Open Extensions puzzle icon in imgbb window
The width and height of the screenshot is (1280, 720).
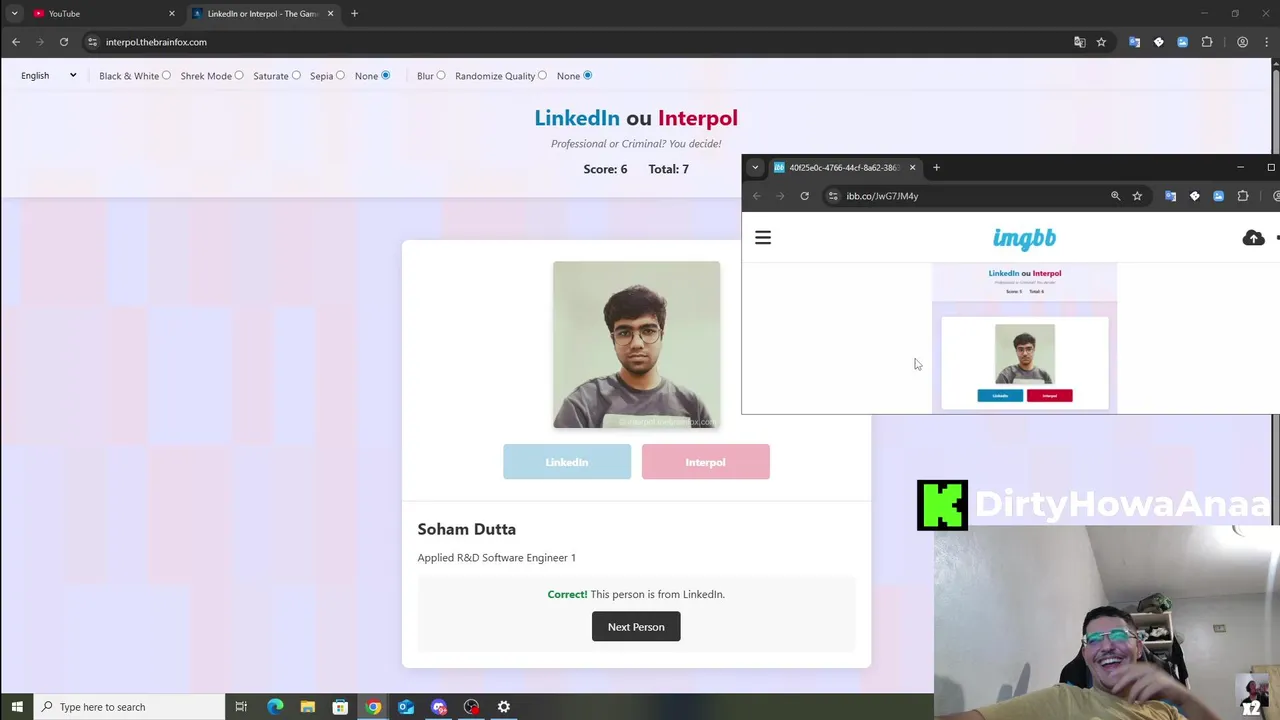coord(1243,196)
